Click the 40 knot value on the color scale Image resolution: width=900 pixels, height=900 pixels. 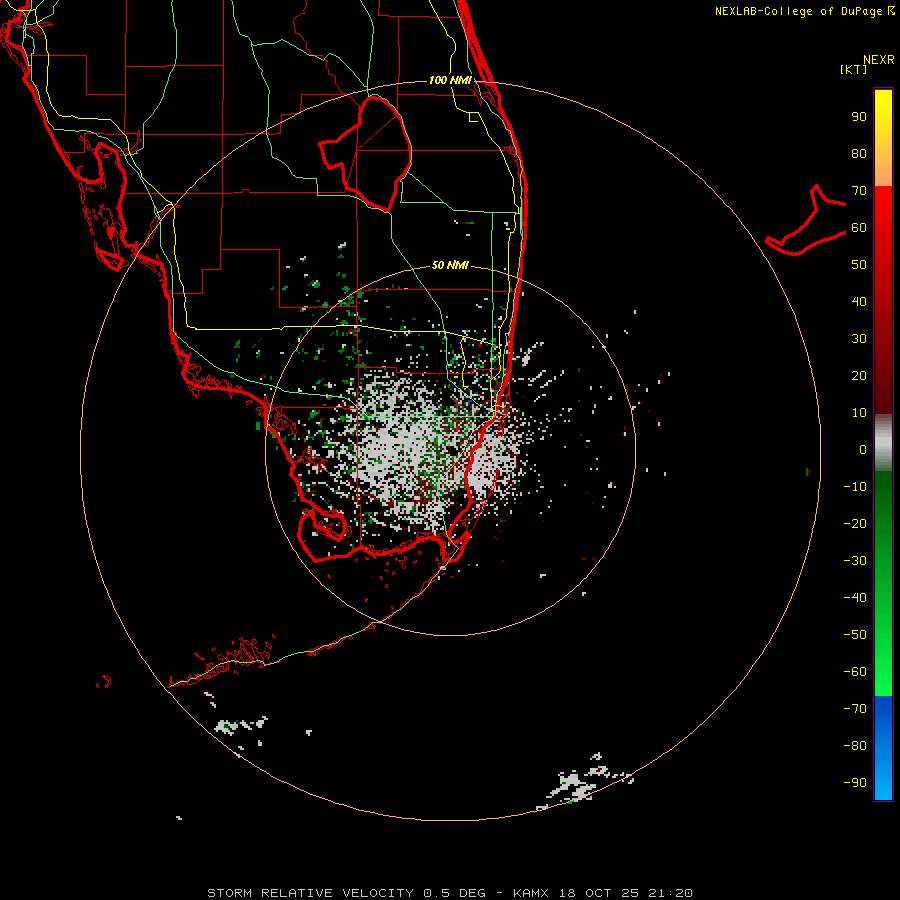(859, 302)
